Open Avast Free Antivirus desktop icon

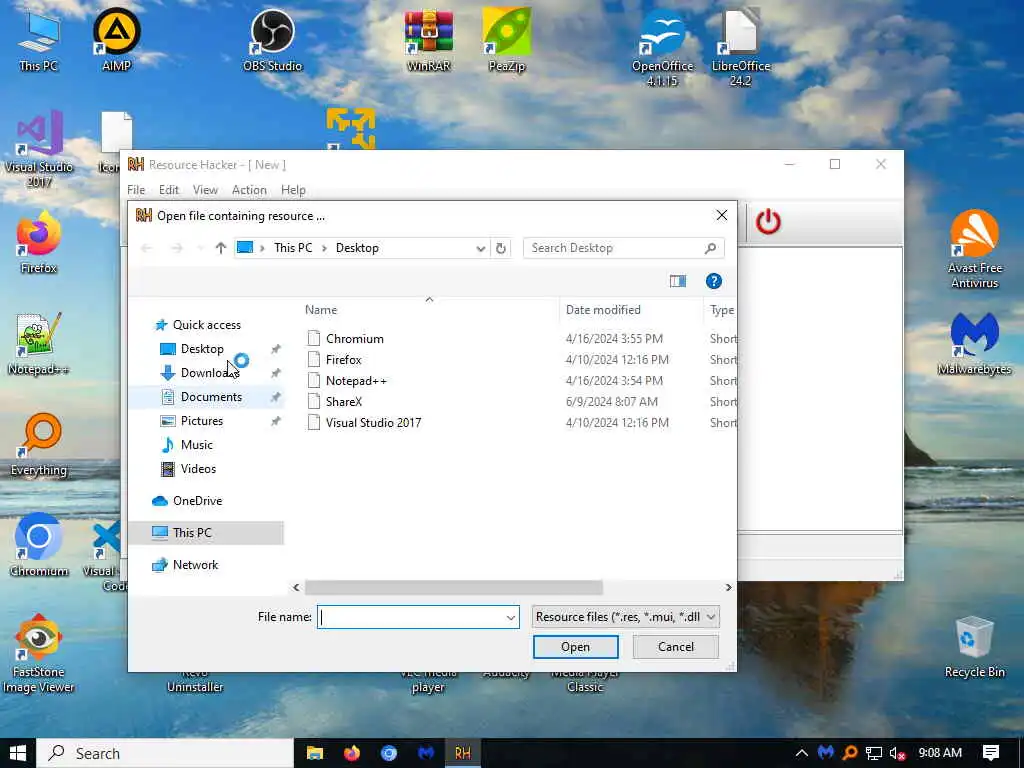click(x=974, y=248)
